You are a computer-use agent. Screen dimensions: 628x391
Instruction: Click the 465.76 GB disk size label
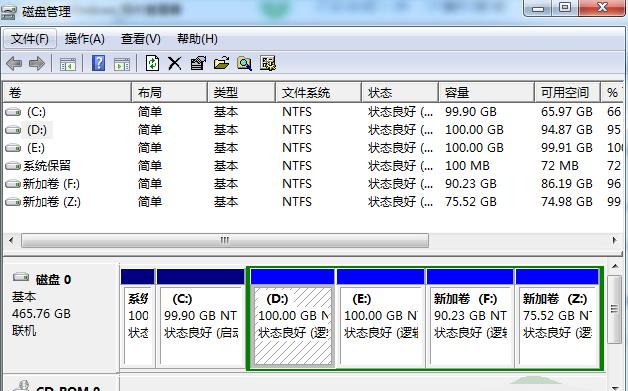click(41, 313)
